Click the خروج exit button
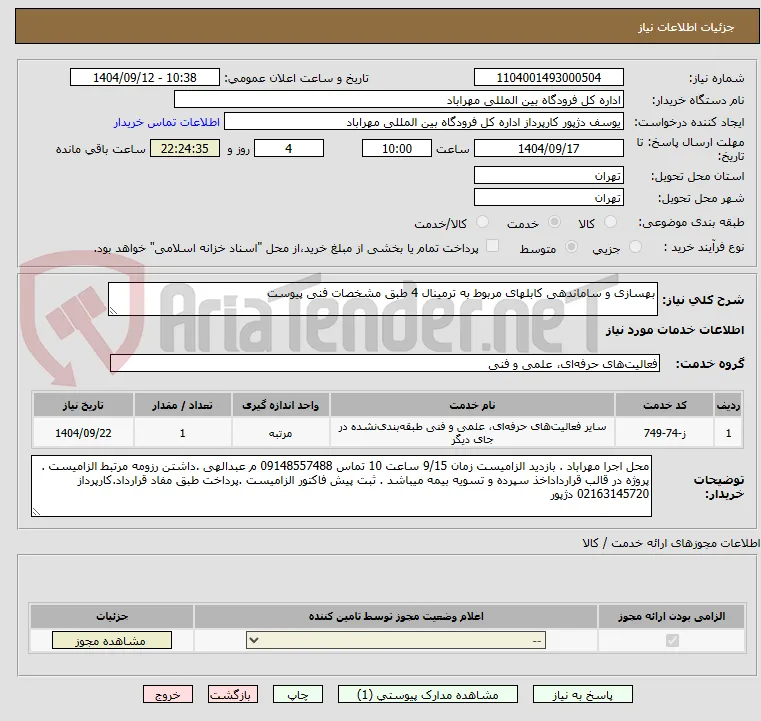The image size is (761, 721). [x=168, y=695]
